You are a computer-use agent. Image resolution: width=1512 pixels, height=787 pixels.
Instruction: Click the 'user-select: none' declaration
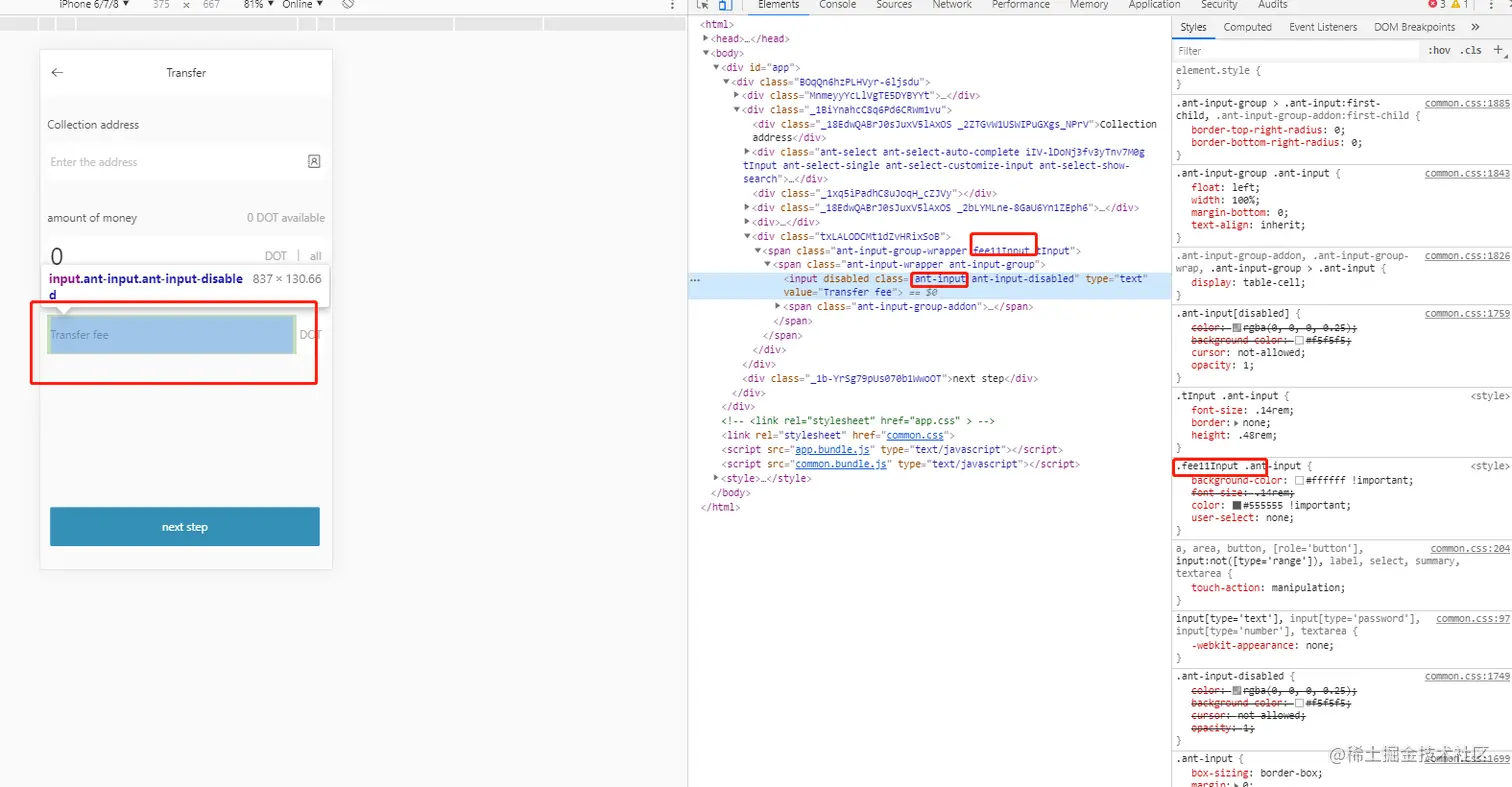[1240, 519]
